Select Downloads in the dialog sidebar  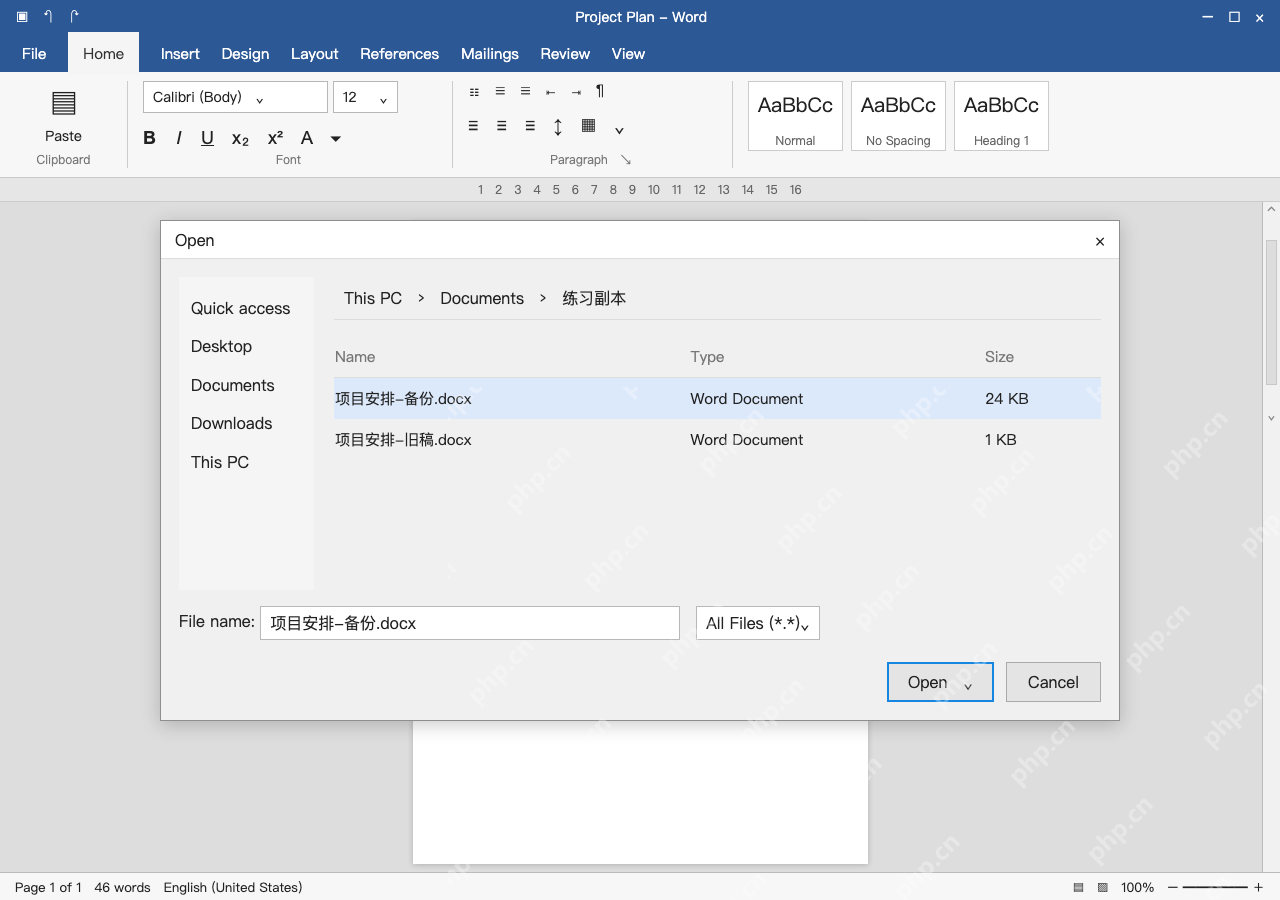[231, 423]
